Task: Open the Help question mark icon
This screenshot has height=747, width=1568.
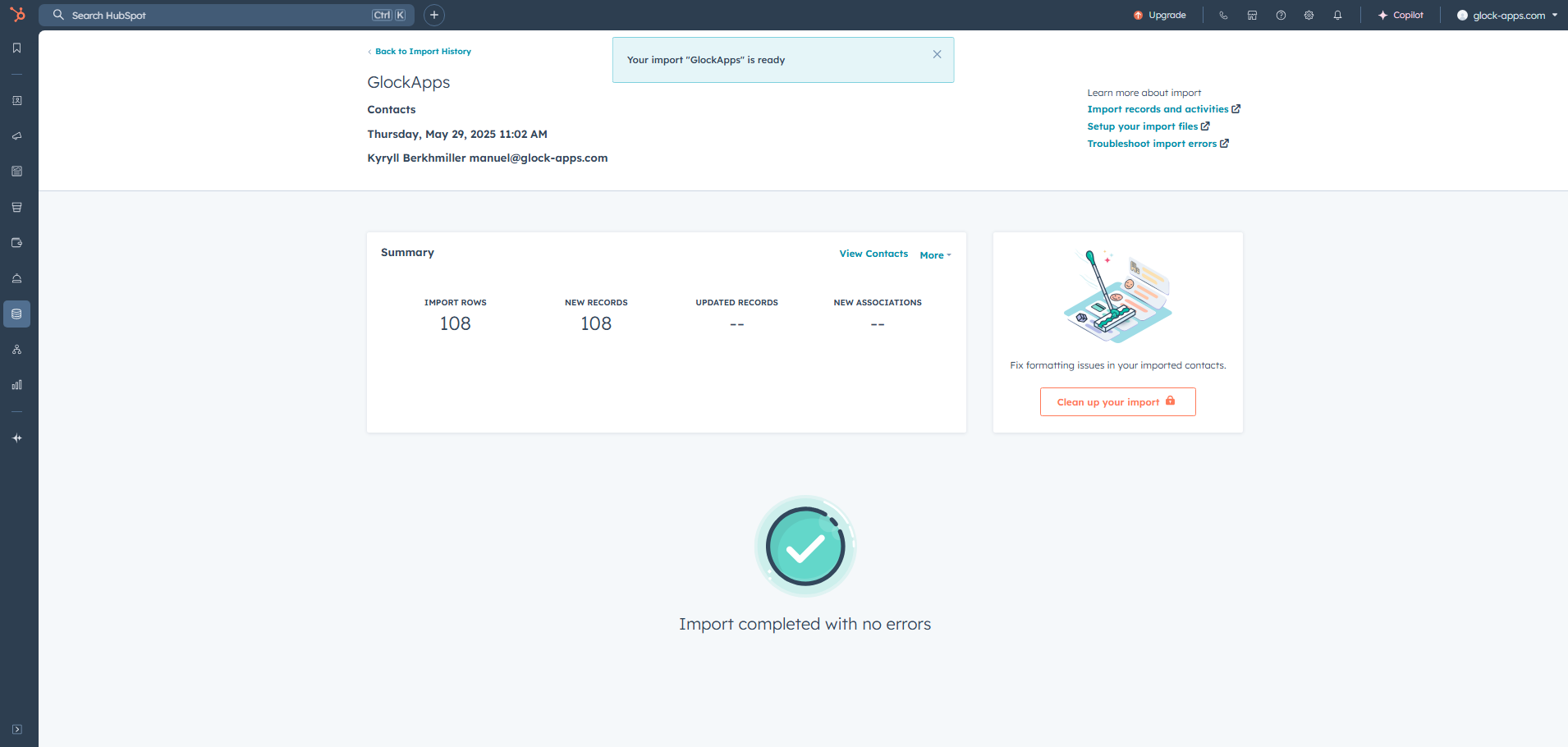Action: (1281, 15)
